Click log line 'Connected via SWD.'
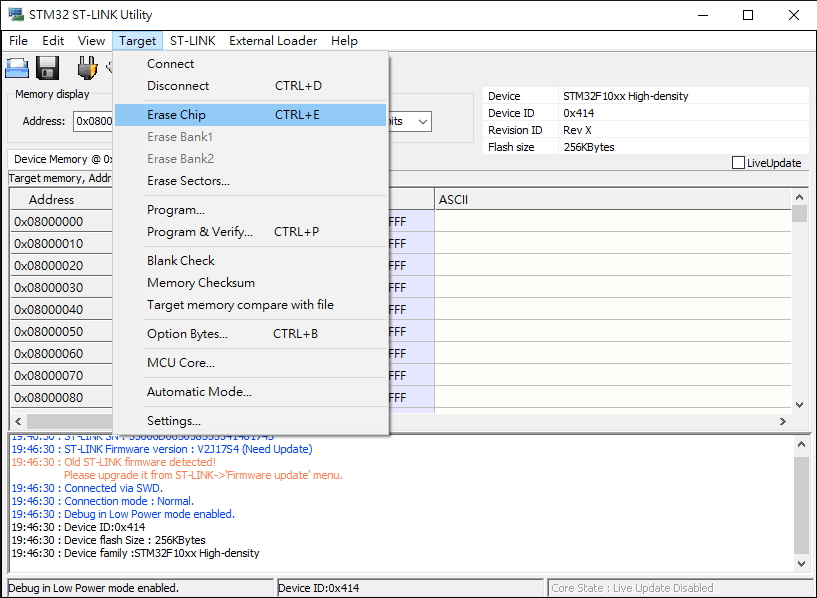817x598 pixels. tap(87, 489)
